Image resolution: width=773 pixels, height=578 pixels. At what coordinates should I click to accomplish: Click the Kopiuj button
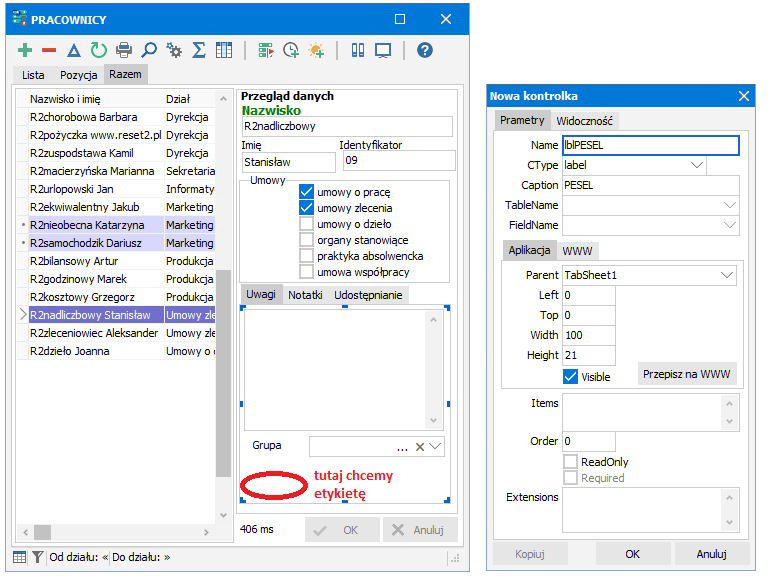pyautogui.click(x=530, y=554)
